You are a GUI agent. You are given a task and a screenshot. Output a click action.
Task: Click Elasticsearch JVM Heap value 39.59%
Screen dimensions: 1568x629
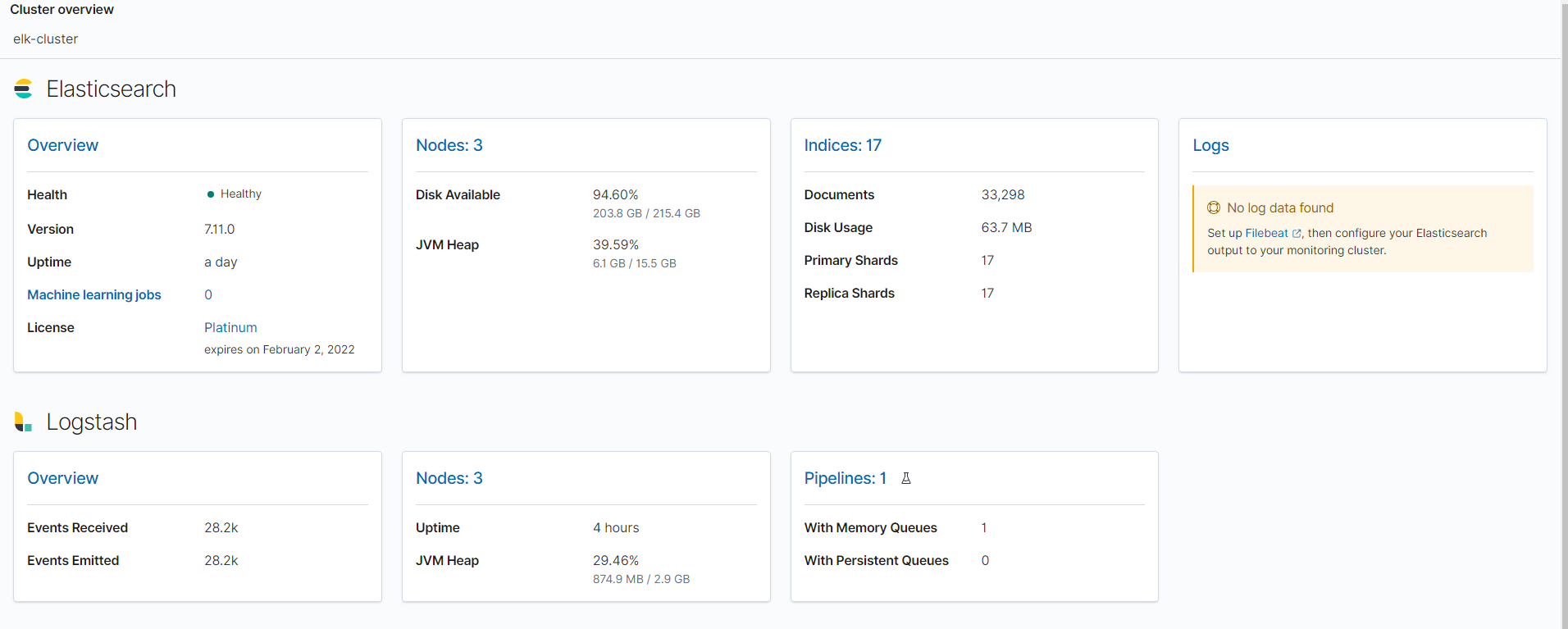pos(616,244)
